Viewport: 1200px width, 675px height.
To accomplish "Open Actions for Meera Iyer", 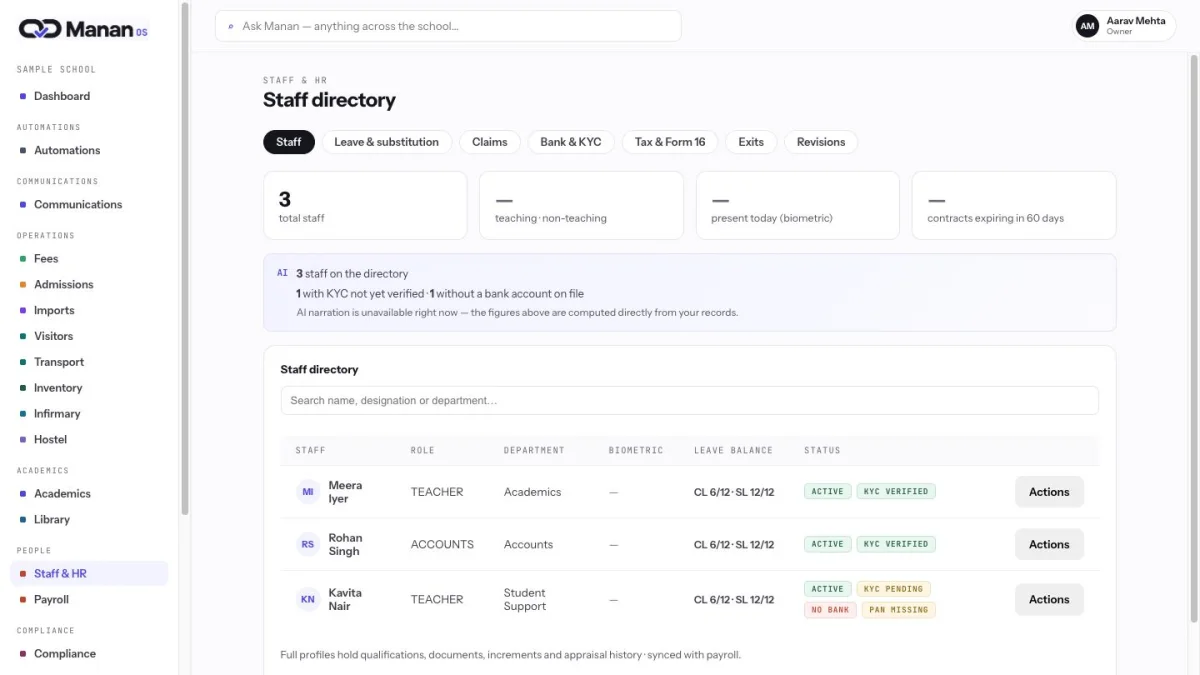I will pos(1049,492).
